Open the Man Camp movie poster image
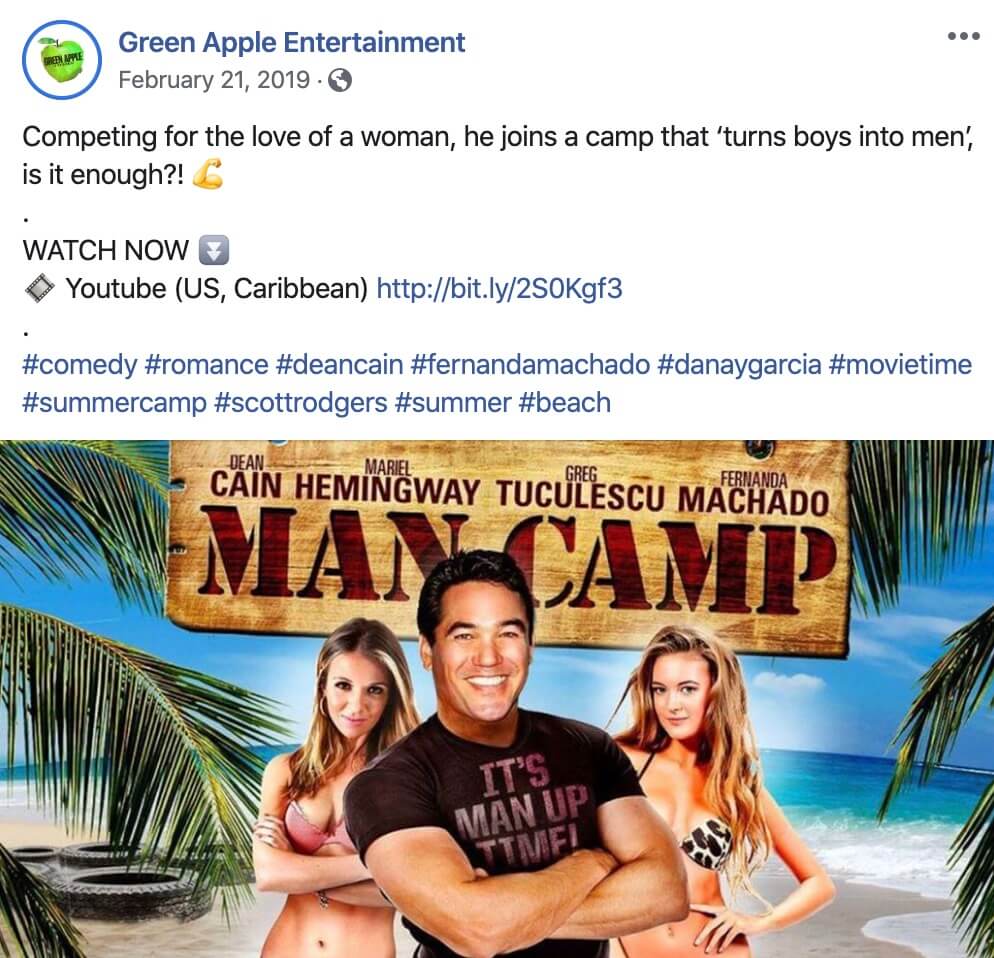 pyautogui.click(x=497, y=699)
